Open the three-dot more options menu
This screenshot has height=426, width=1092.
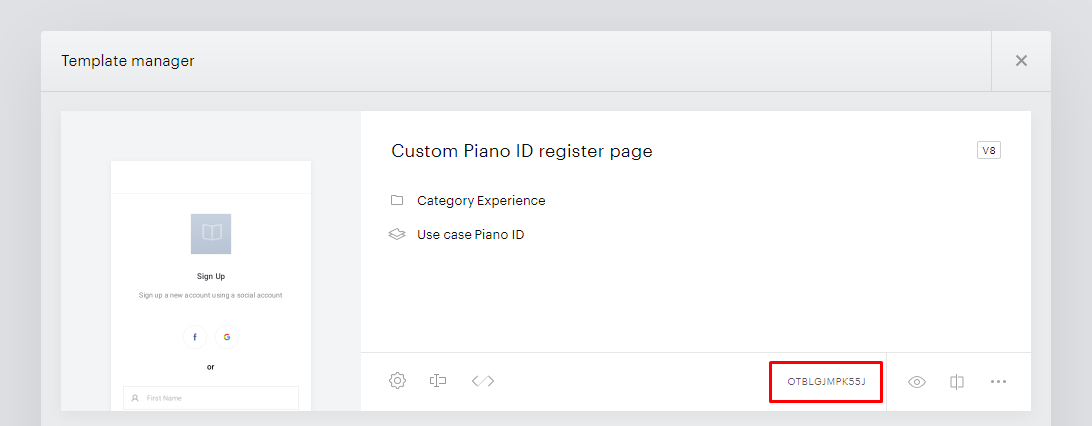coord(998,381)
